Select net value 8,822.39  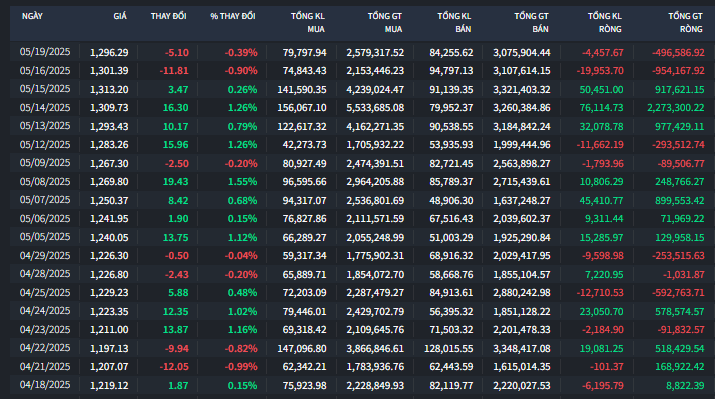(685, 385)
